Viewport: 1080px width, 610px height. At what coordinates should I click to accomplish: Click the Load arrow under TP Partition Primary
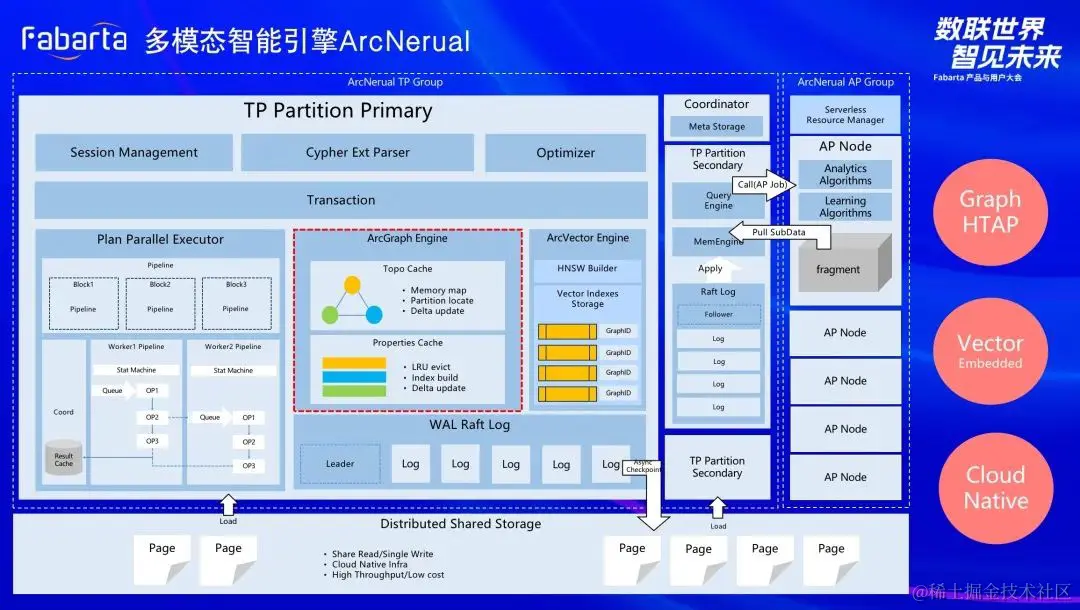[x=228, y=505]
